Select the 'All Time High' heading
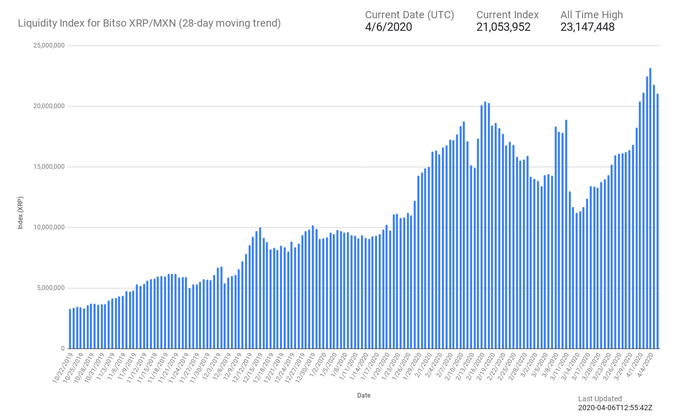 tap(593, 14)
